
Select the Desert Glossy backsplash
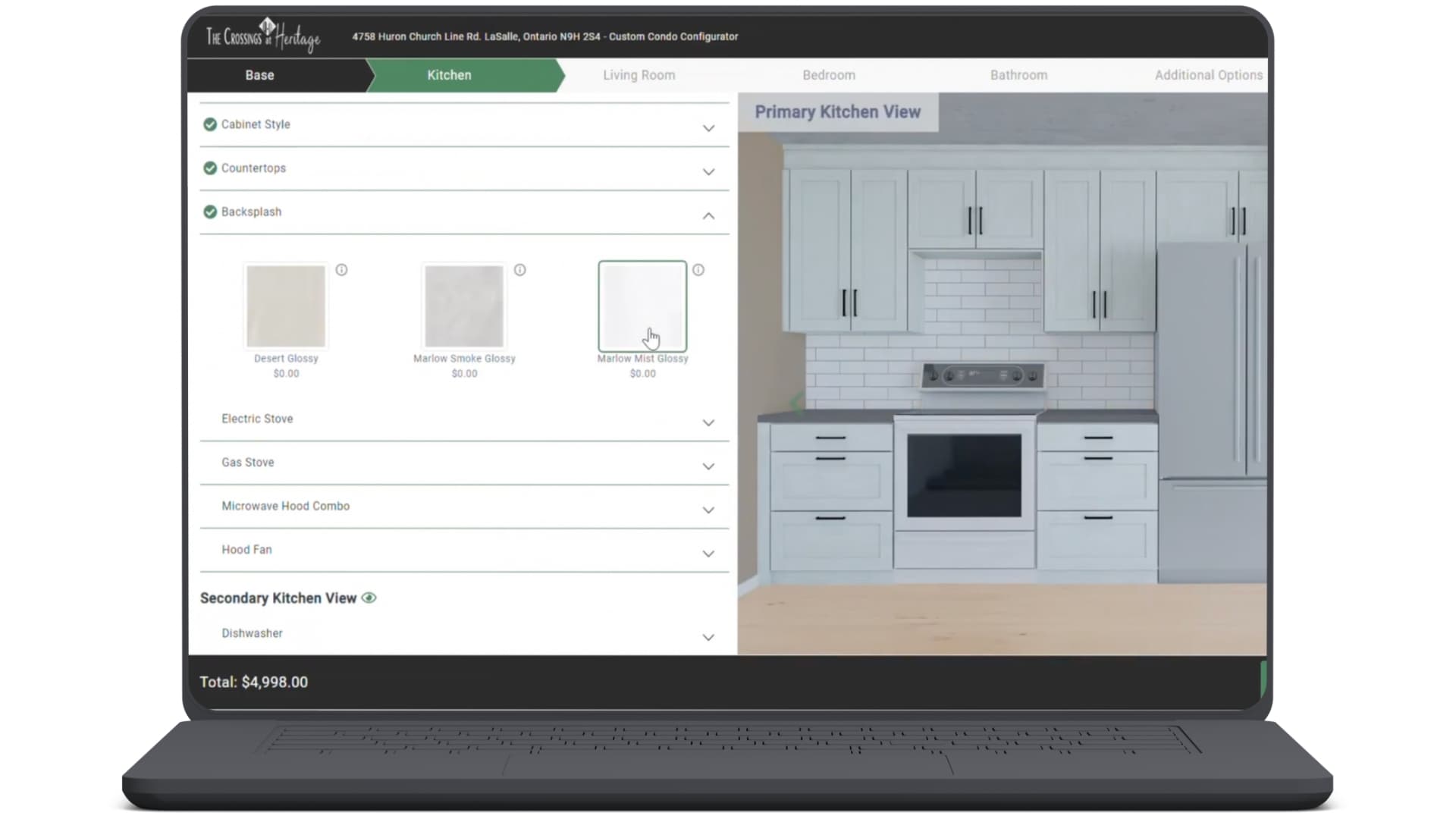click(x=285, y=306)
